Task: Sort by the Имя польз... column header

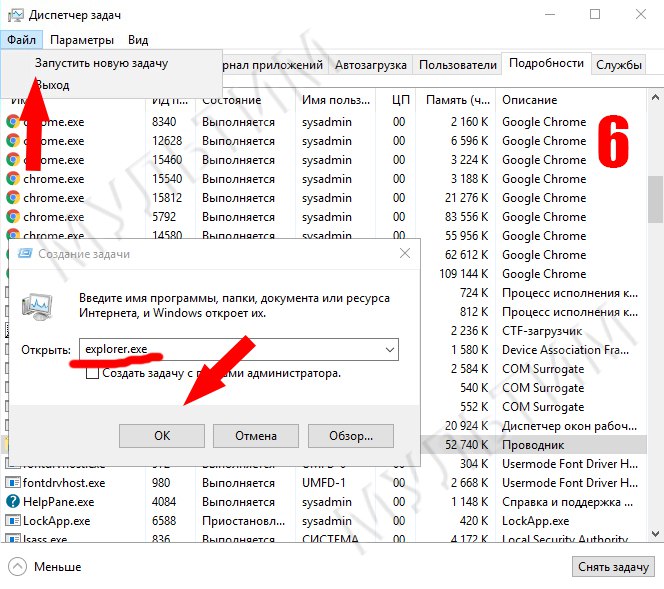Action: coord(335,100)
